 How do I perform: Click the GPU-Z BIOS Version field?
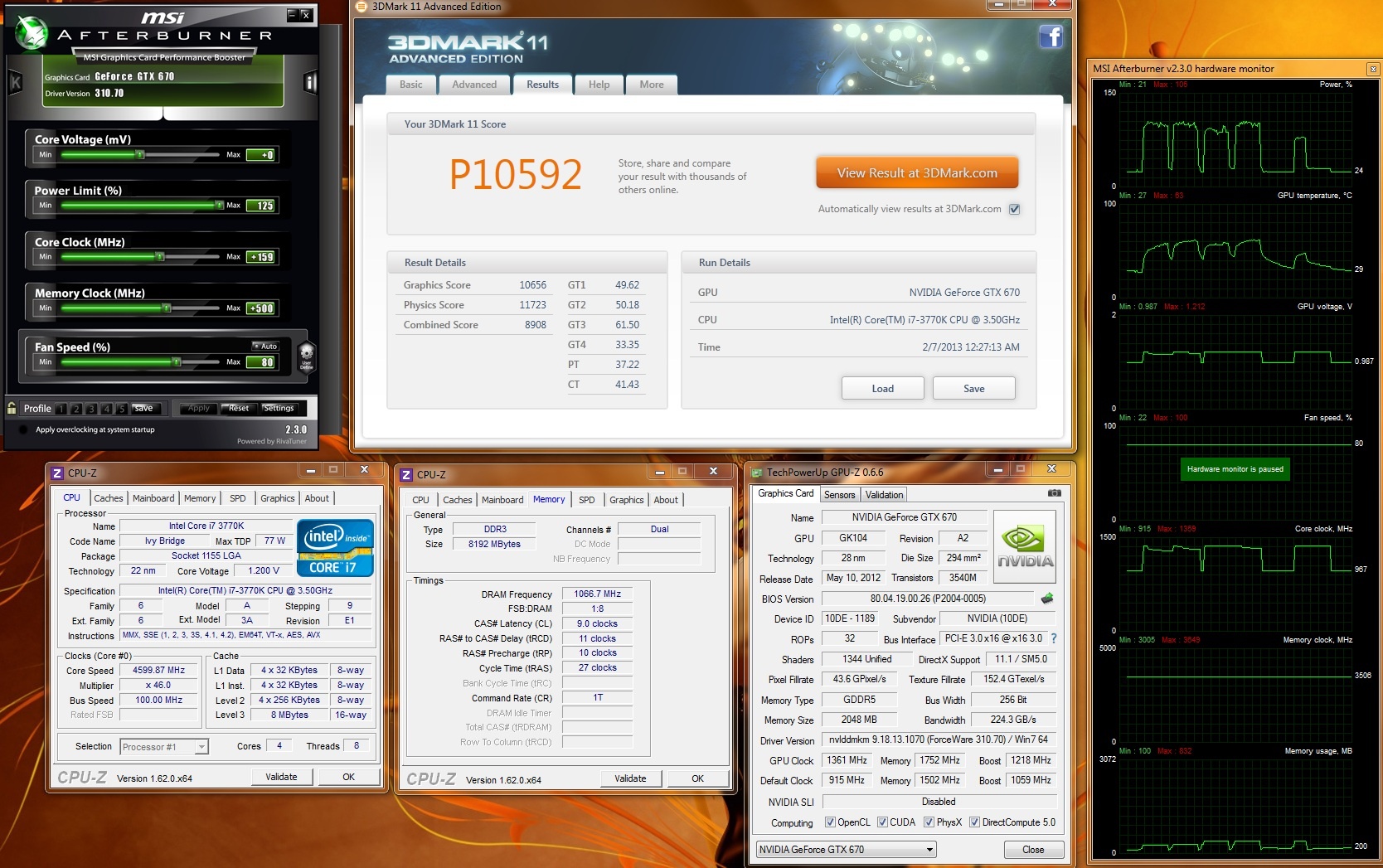(928, 599)
